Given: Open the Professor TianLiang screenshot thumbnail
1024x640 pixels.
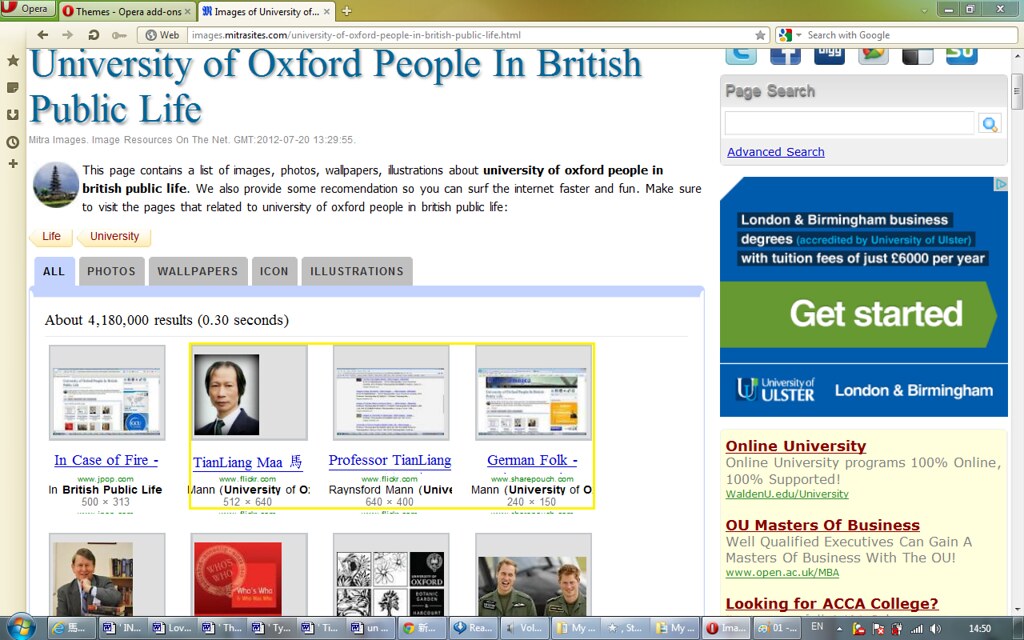Looking at the screenshot, I should pyautogui.click(x=391, y=392).
